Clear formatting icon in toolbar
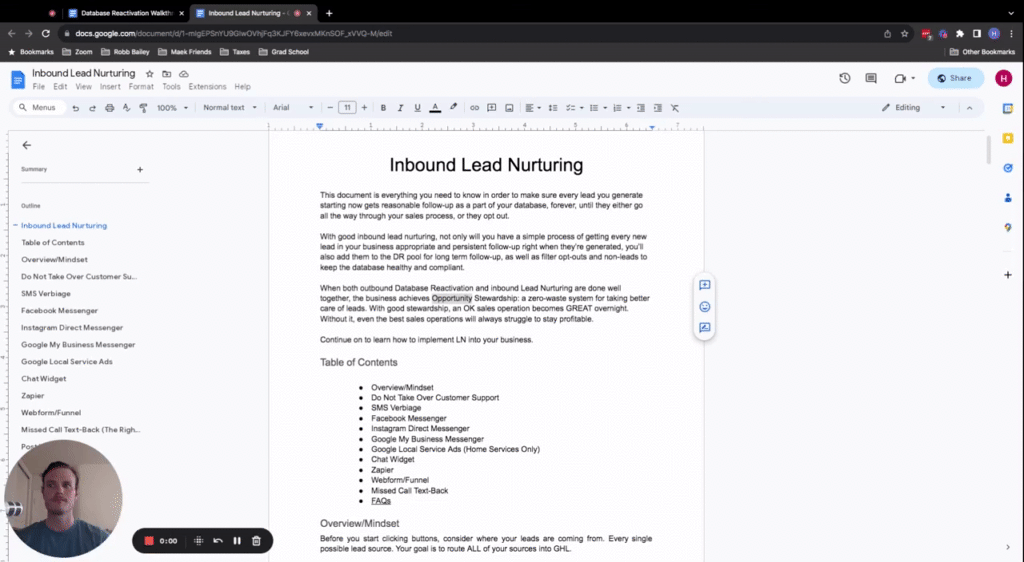Screen dimensions: 1024x562 [675, 108]
